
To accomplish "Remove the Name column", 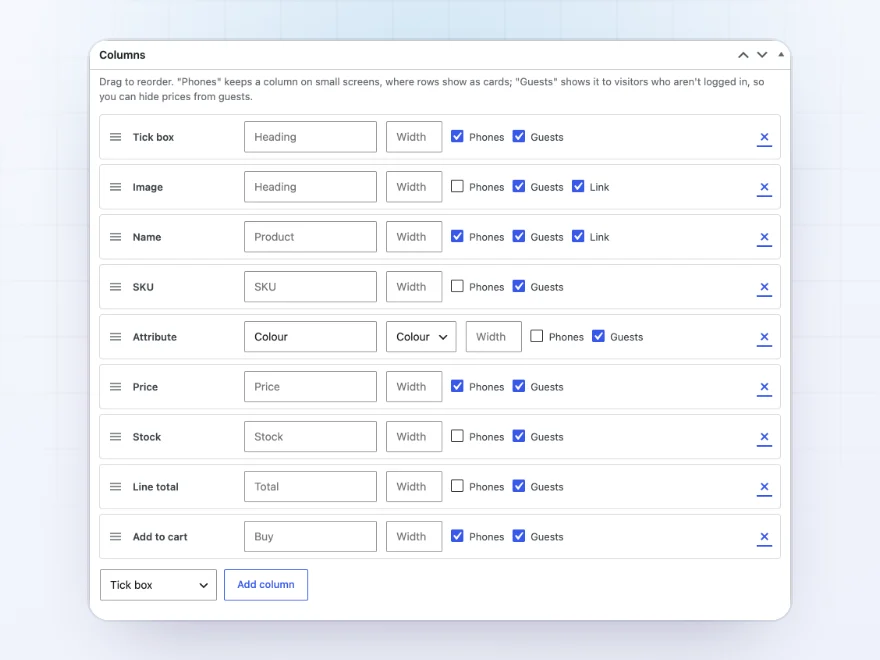I will (764, 237).
